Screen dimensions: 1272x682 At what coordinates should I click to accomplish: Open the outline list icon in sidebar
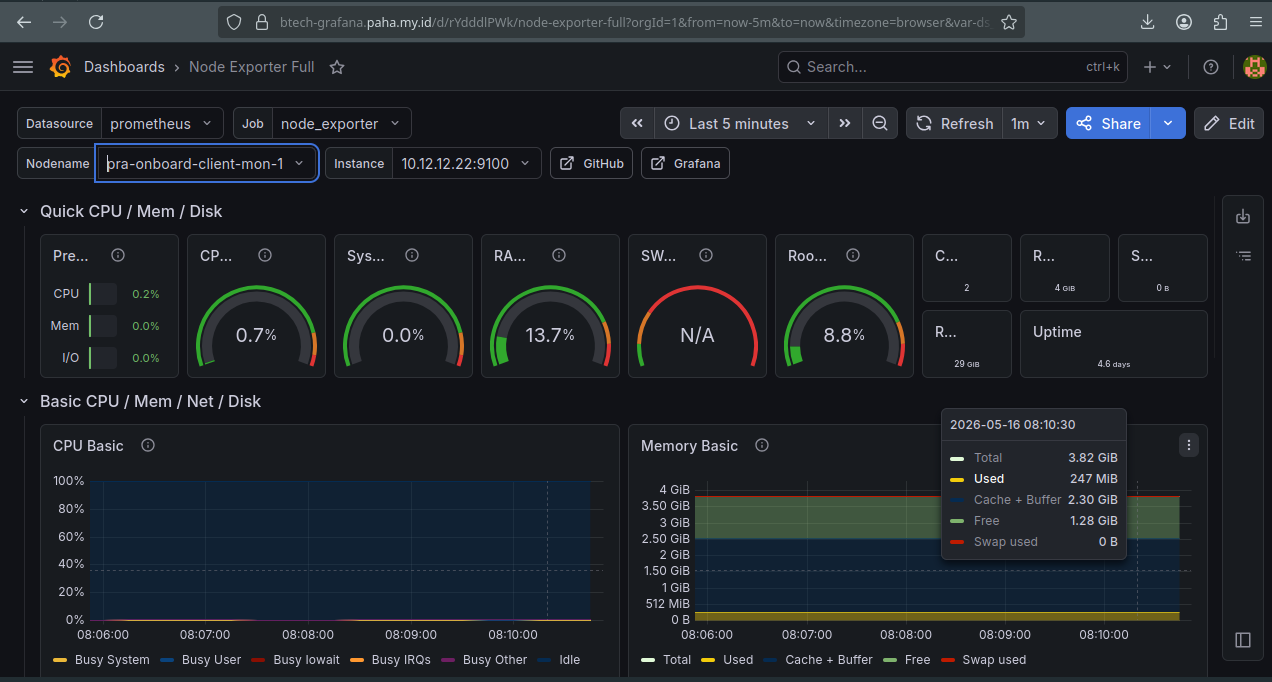(1243, 256)
